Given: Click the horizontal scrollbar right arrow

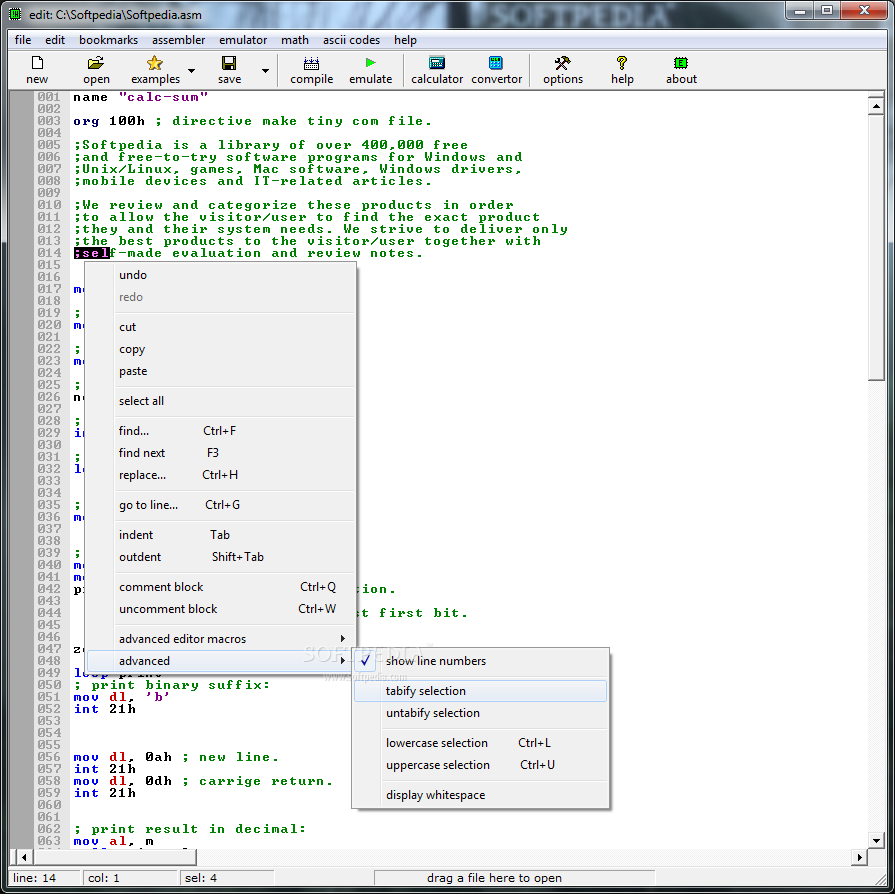Looking at the screenshot, I should (x=859, y=857).
